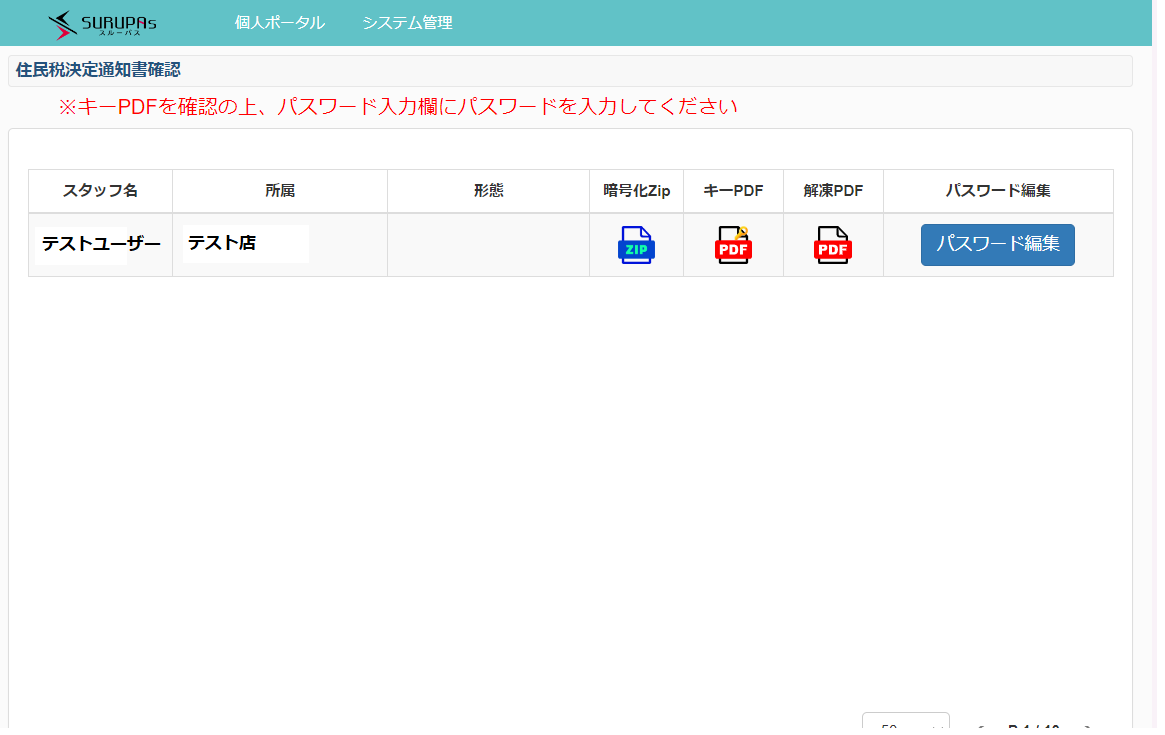Viewport: 1165px width, 735px height.
Task: Open the 解凍PDF file icon
Action: [x=833, y=245]
